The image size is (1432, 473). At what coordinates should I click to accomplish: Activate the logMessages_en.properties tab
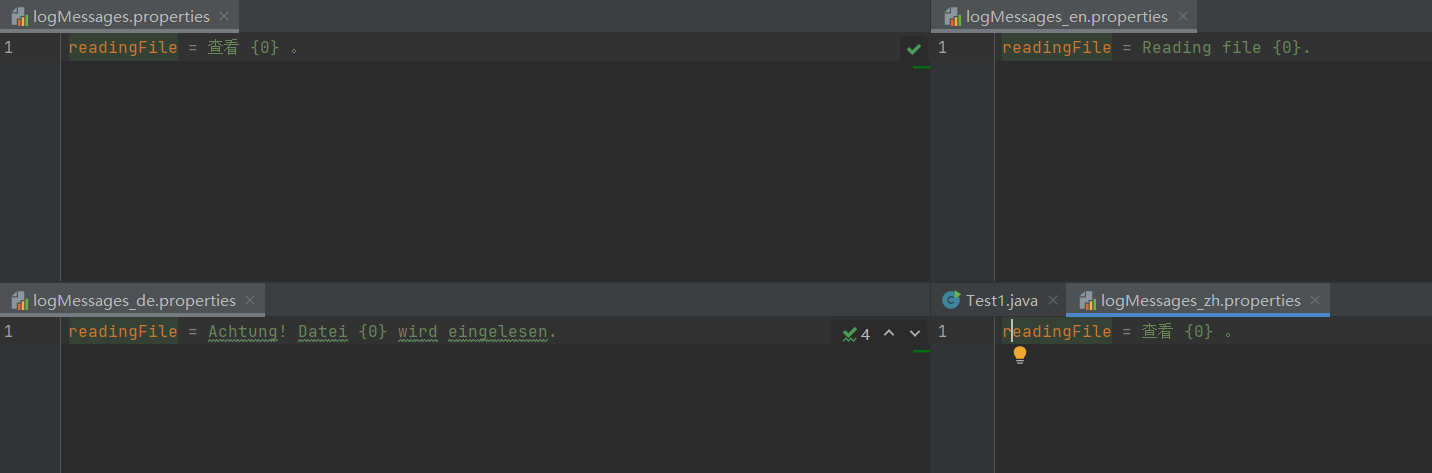(1066, 17)
